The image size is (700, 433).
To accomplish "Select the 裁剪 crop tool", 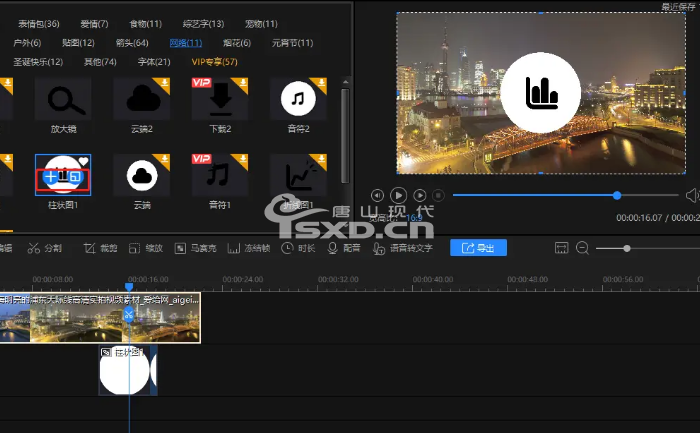I will (100, 248).
